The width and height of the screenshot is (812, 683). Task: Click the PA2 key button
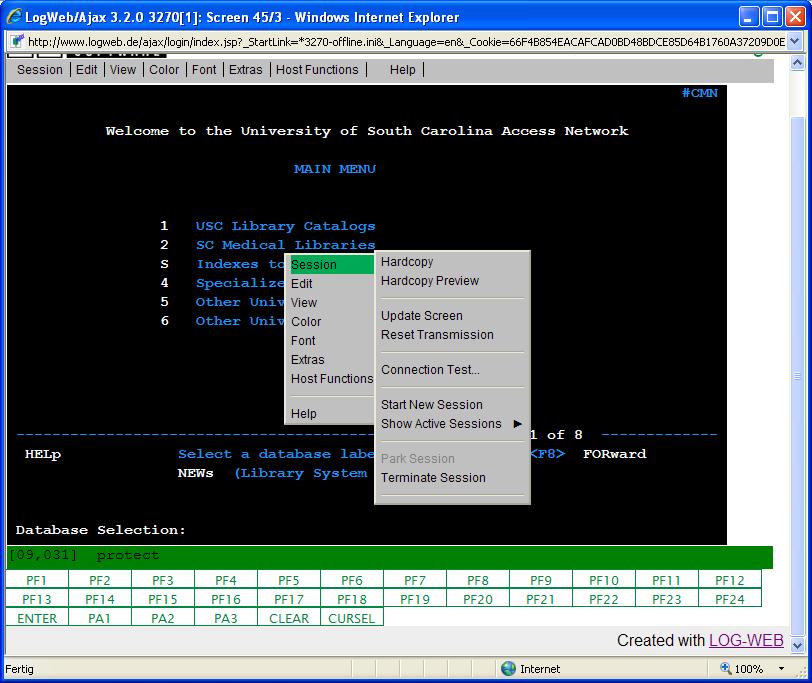click(x=163, y=618)
